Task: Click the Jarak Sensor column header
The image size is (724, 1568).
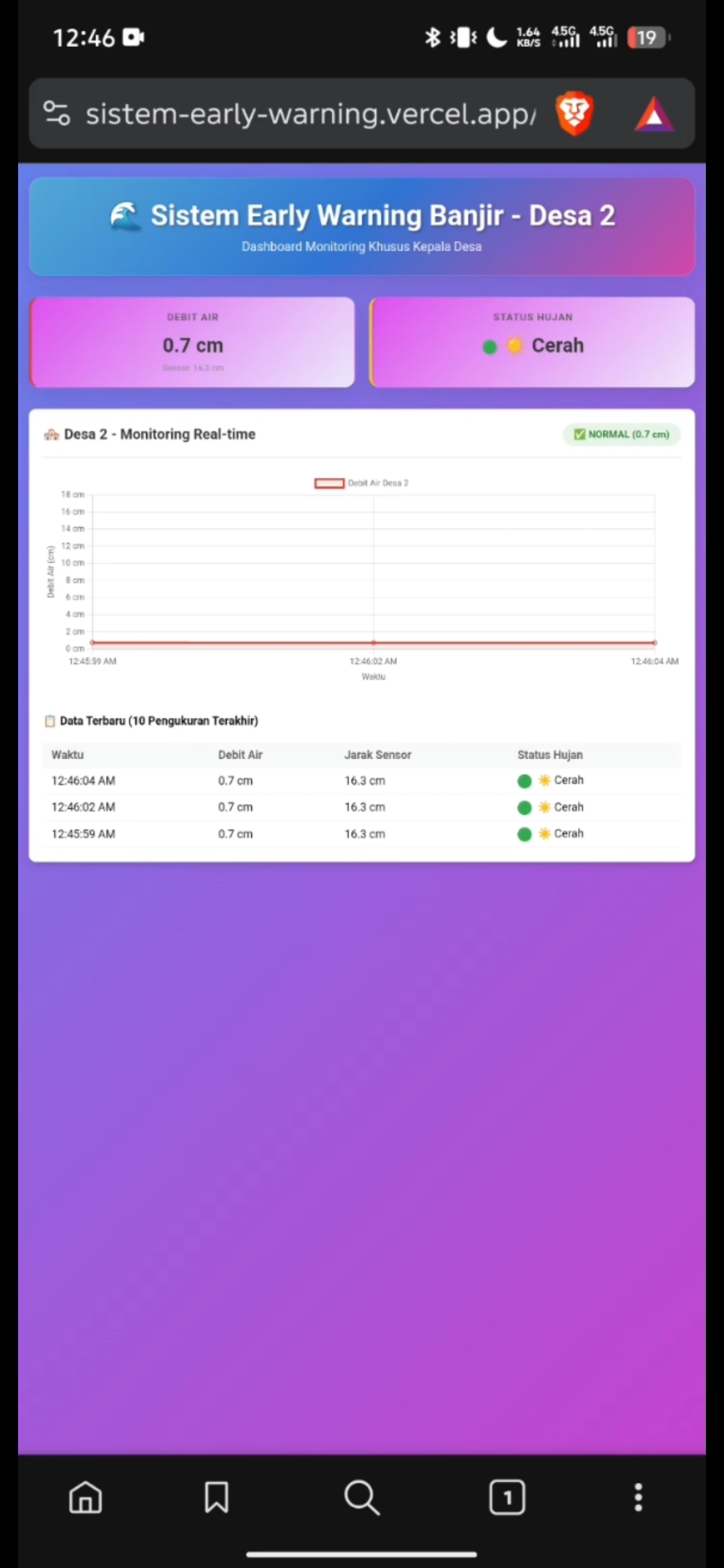Action: (377, 755)
